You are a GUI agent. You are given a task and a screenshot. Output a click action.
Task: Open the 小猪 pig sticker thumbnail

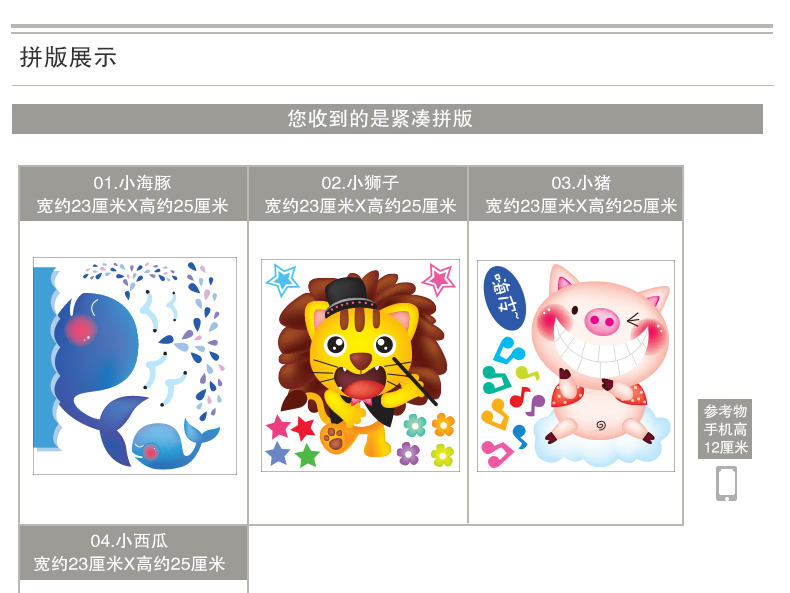click(x=576, y=366)
